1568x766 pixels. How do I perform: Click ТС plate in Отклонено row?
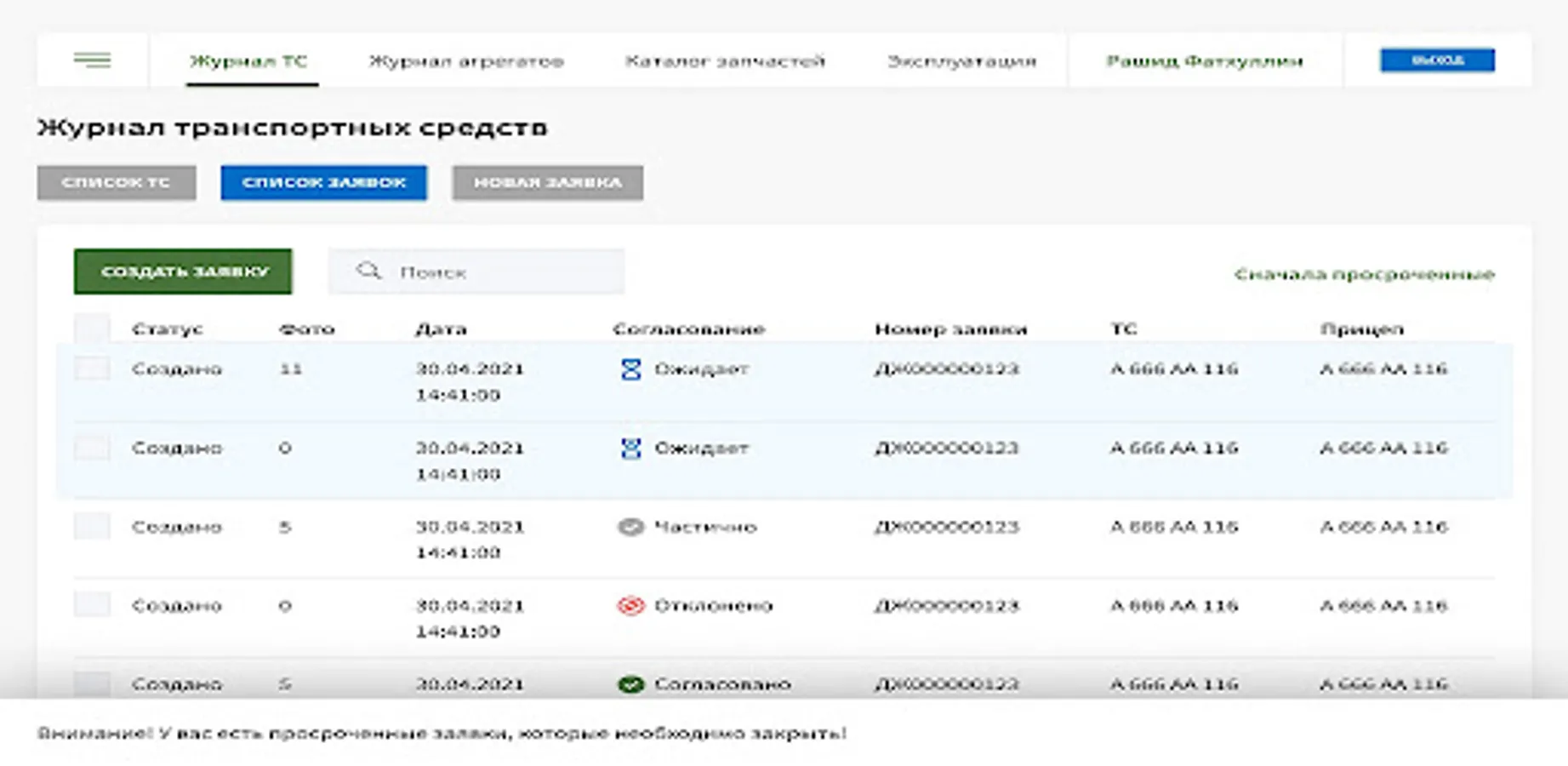[x=1174, y=606]
